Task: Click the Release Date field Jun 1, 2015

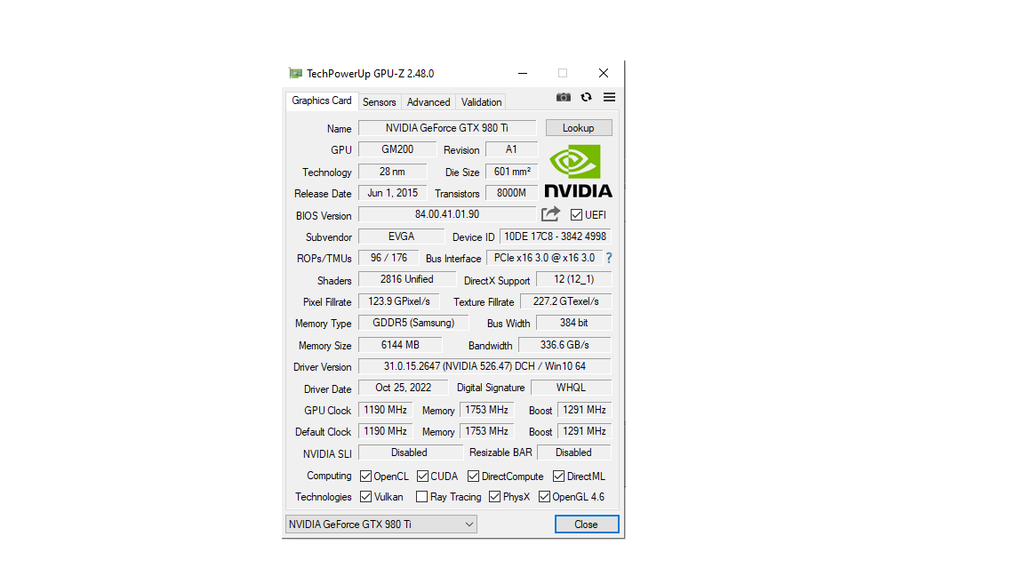Action: (x=392, y=193)
